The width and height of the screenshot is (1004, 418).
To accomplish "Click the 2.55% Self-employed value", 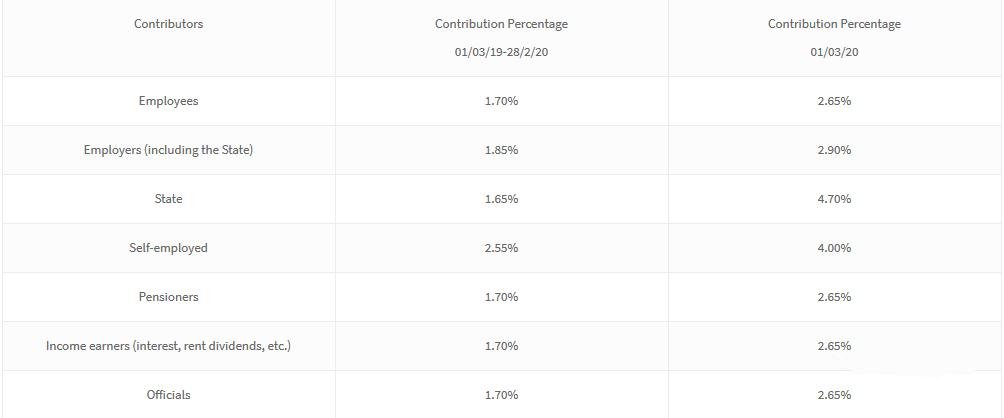I will 501,248.
